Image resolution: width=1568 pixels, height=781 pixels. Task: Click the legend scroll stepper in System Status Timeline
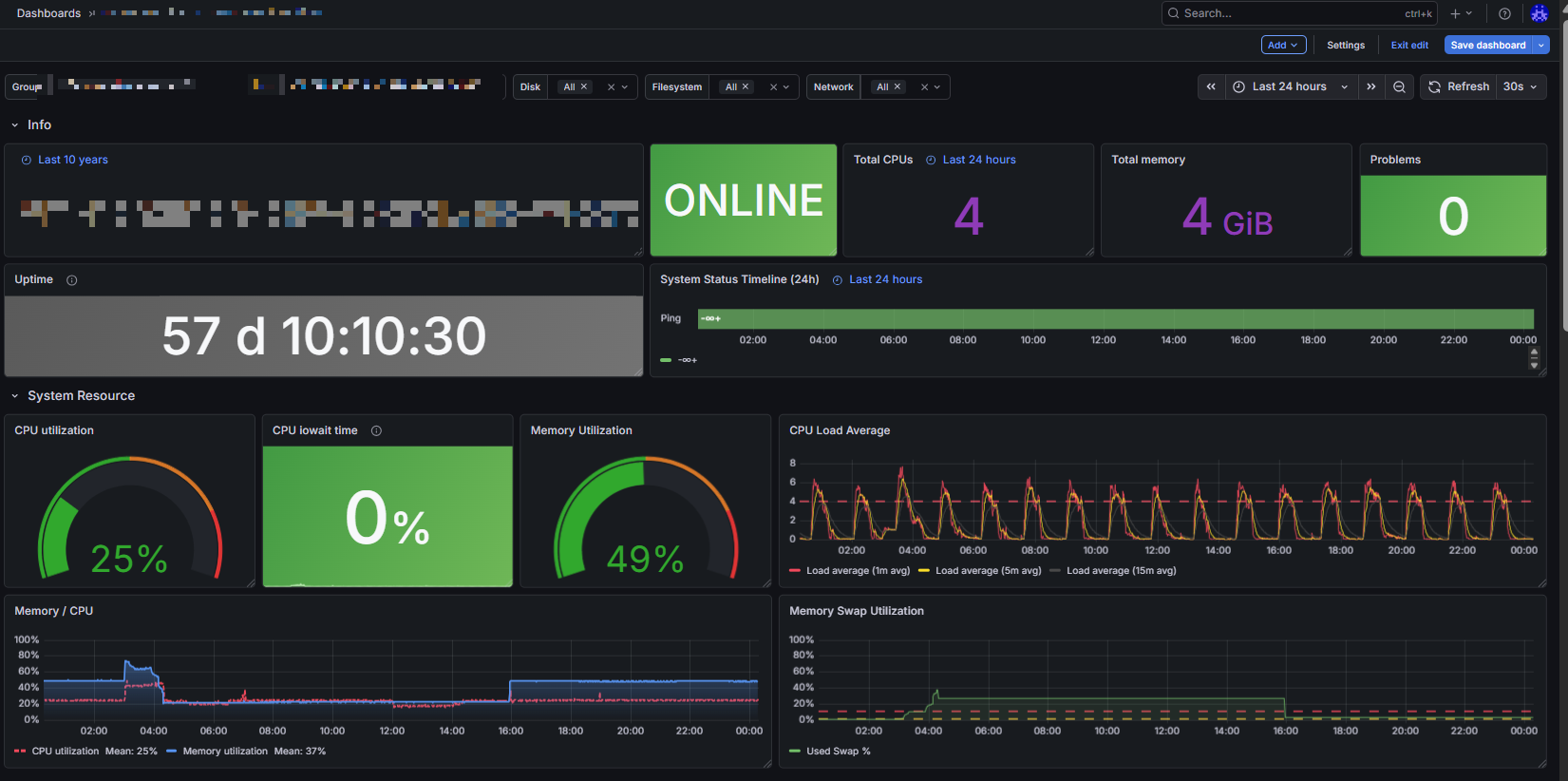(1534, 358)
